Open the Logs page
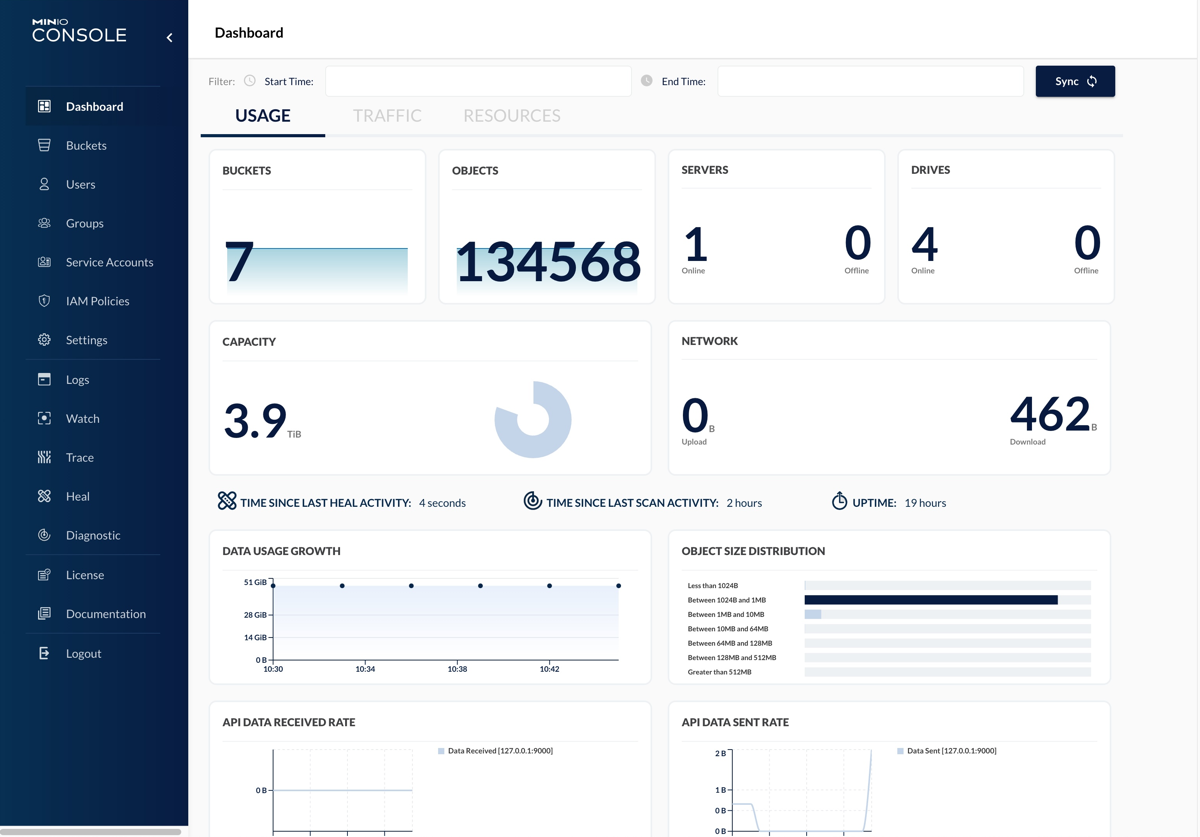The width and height of the screenshot is (1200, 837). click(93, 379)
